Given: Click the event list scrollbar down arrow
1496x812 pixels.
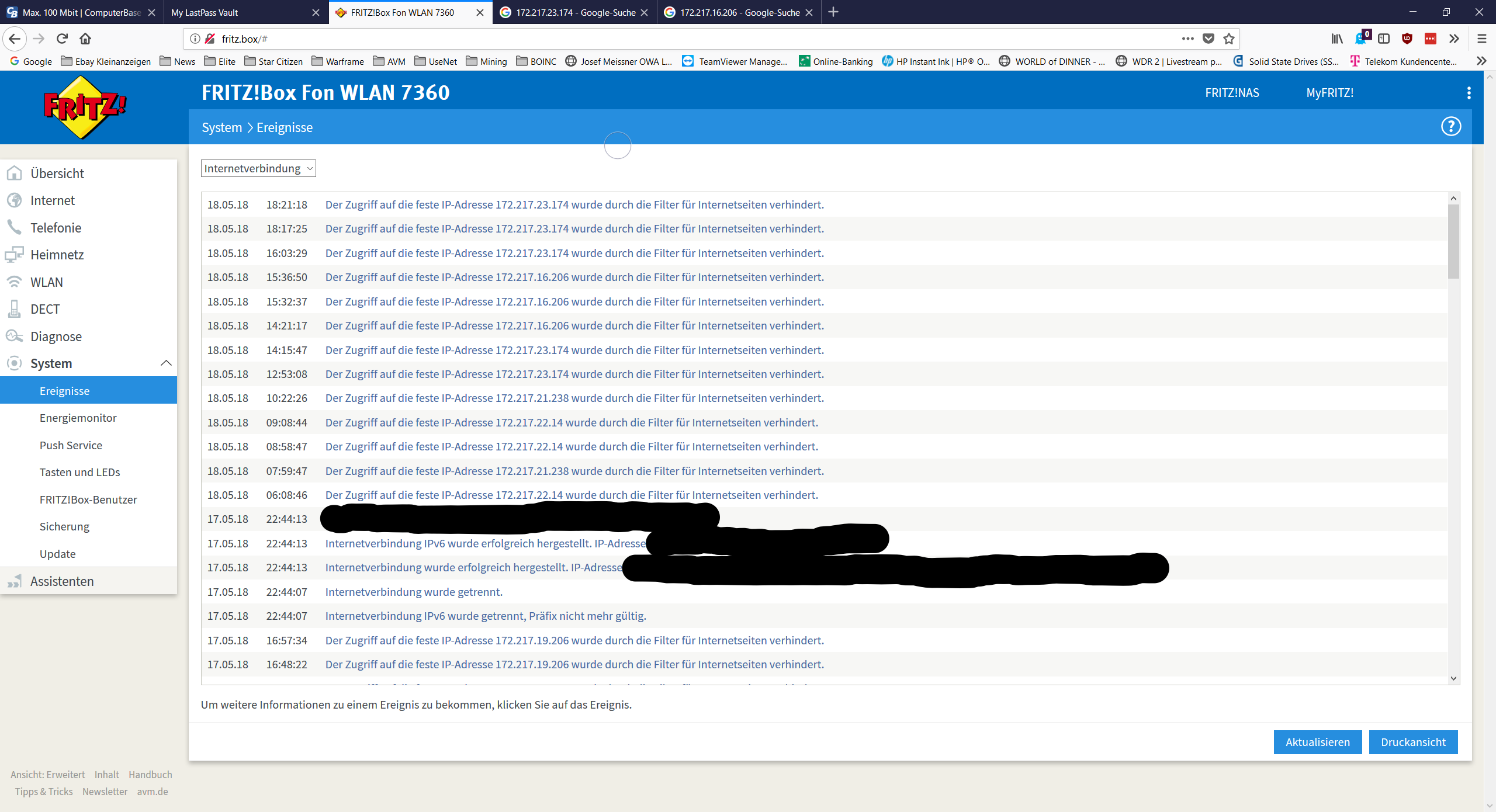Looking at the screenshot, I should (1453, 678).
